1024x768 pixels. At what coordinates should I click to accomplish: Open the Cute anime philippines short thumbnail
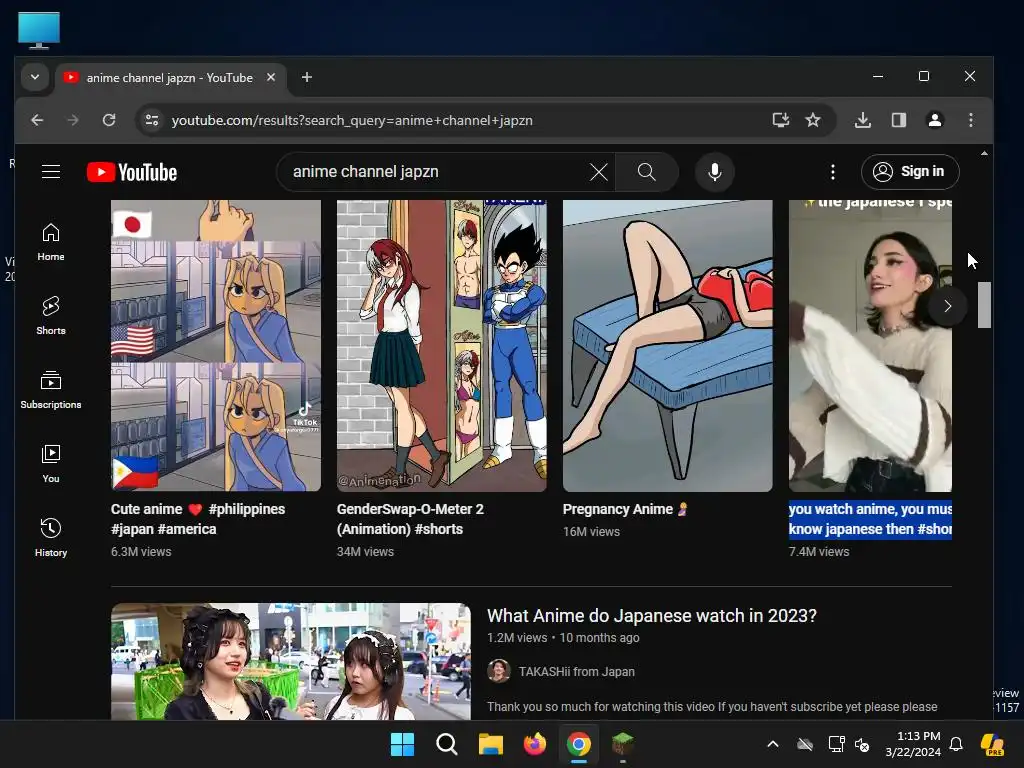[216, 345]
